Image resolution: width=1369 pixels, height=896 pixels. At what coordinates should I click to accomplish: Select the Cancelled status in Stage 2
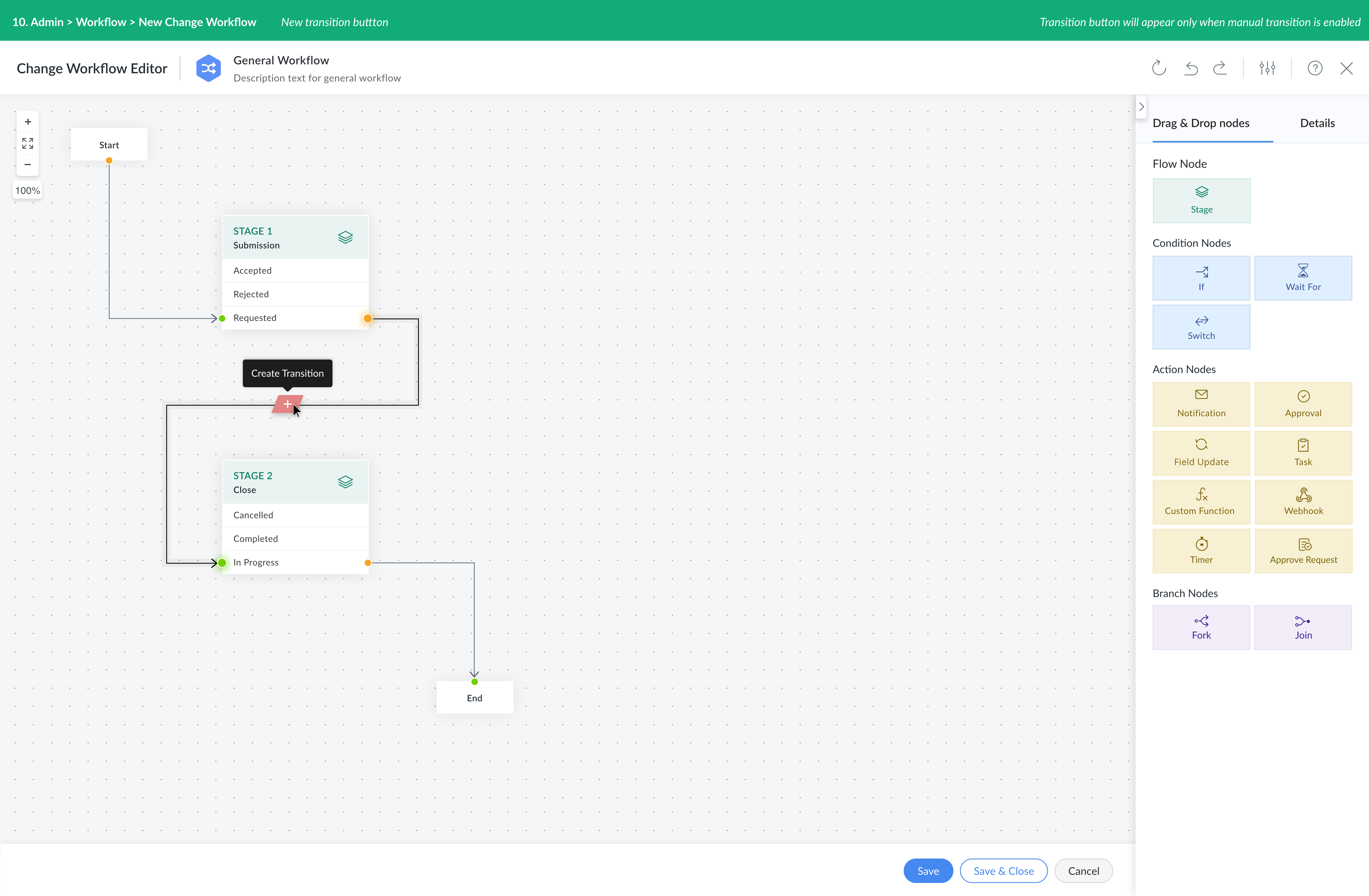pyautogui.click(x=295, y=515)
